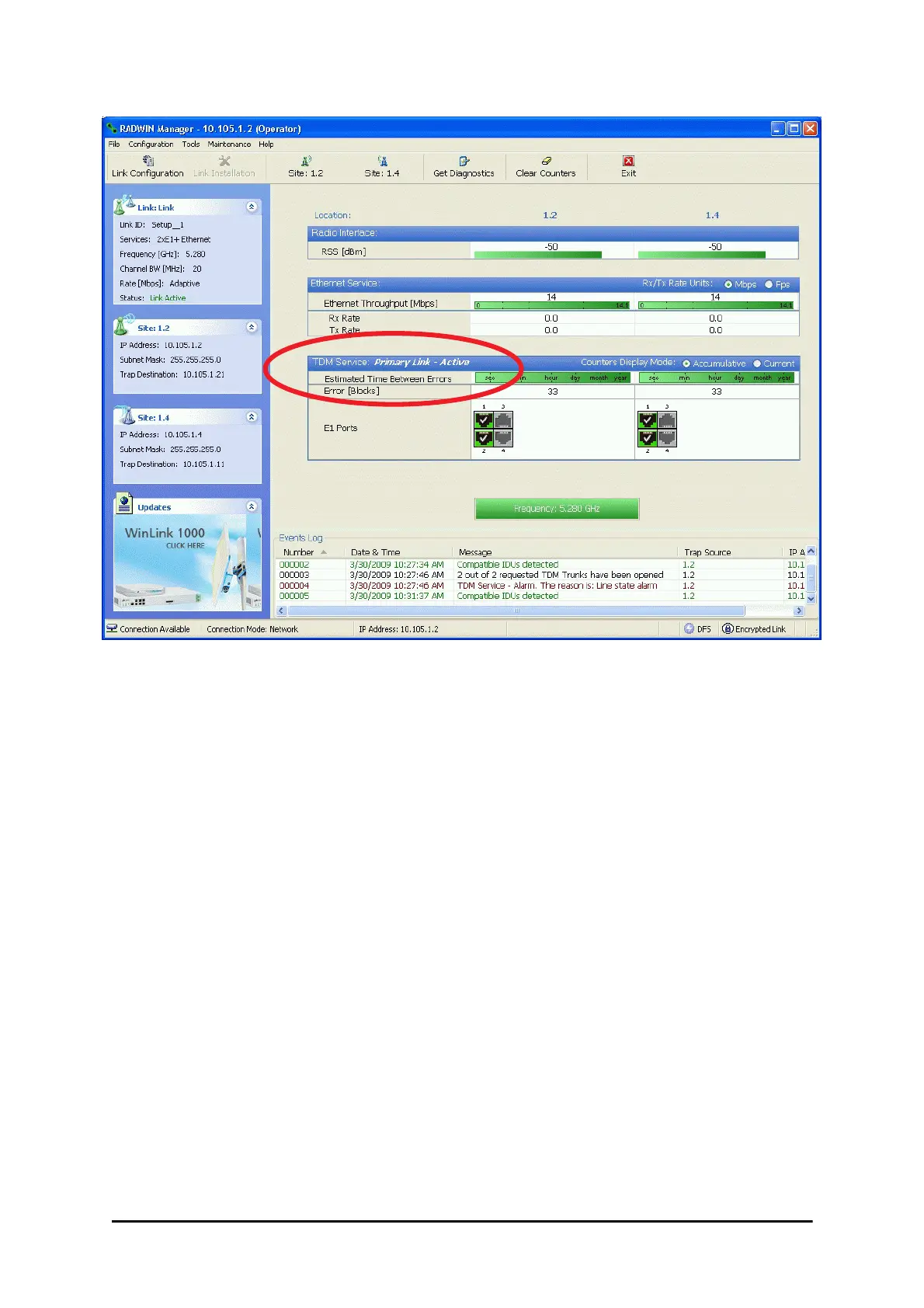Click the Encrypted Link lock icon
The image size is (924, 1308).
point(728,629)
